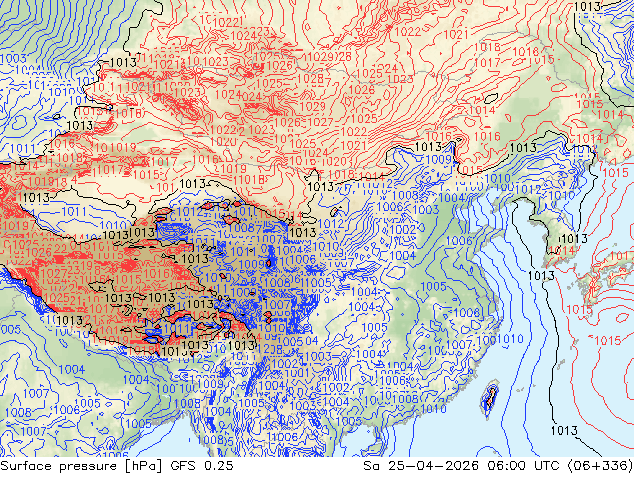Screen dimensions: 634x490
Task: Click the "06:00 UTC" time text
Action: [x=523, y=466]
